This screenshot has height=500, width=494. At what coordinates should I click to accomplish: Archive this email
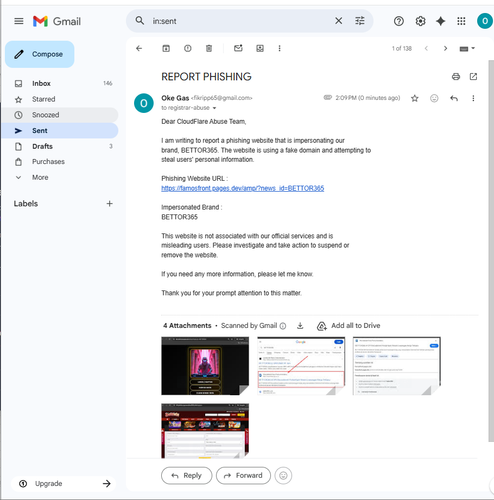pos(166,49)
